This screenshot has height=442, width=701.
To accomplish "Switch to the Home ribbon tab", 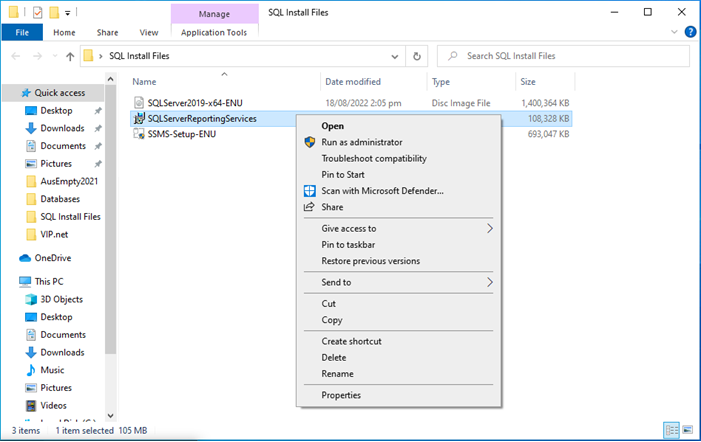I will coord(64,32).
